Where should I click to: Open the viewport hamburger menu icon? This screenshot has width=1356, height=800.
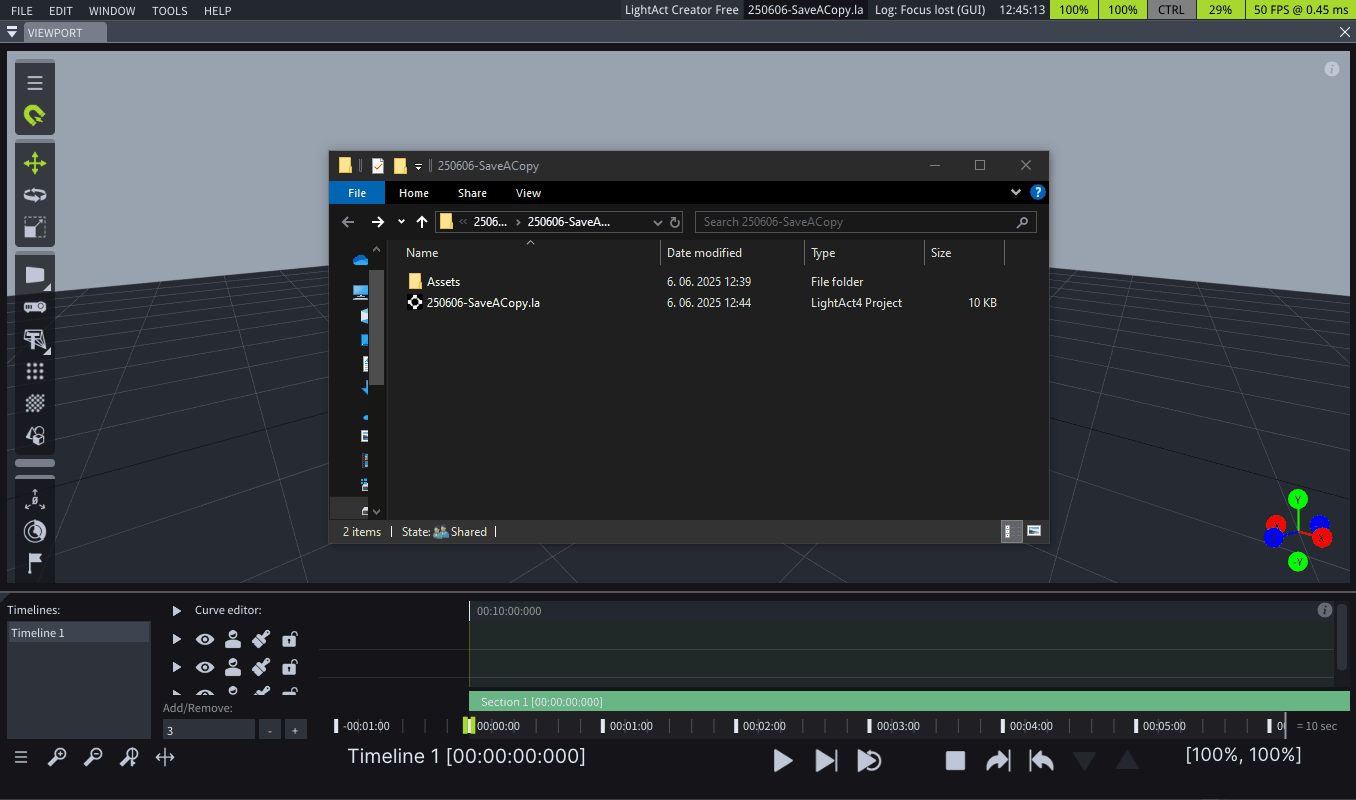coord(35,83)
